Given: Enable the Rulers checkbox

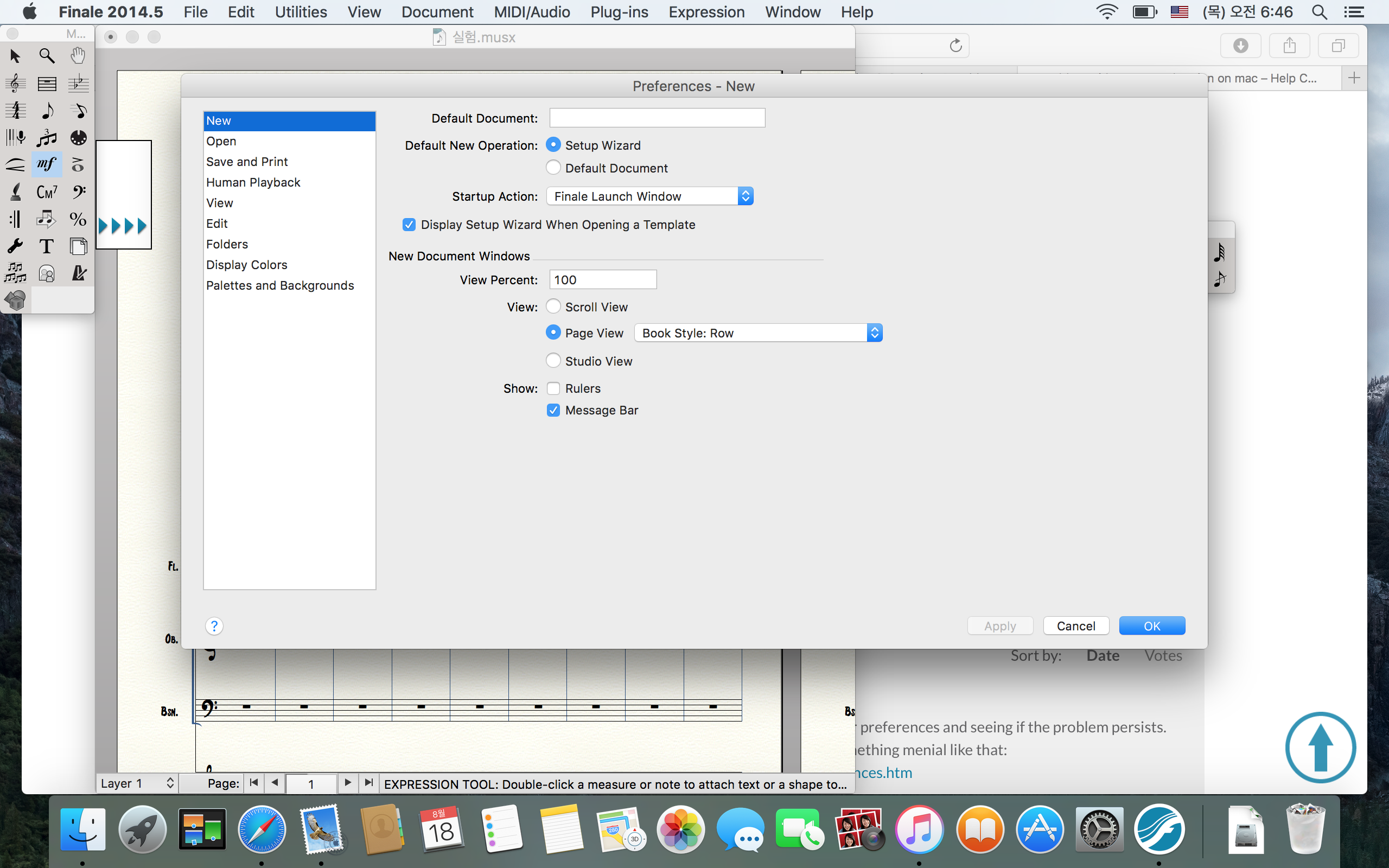Looking at the screenshot, I should (x=553, y=388).
